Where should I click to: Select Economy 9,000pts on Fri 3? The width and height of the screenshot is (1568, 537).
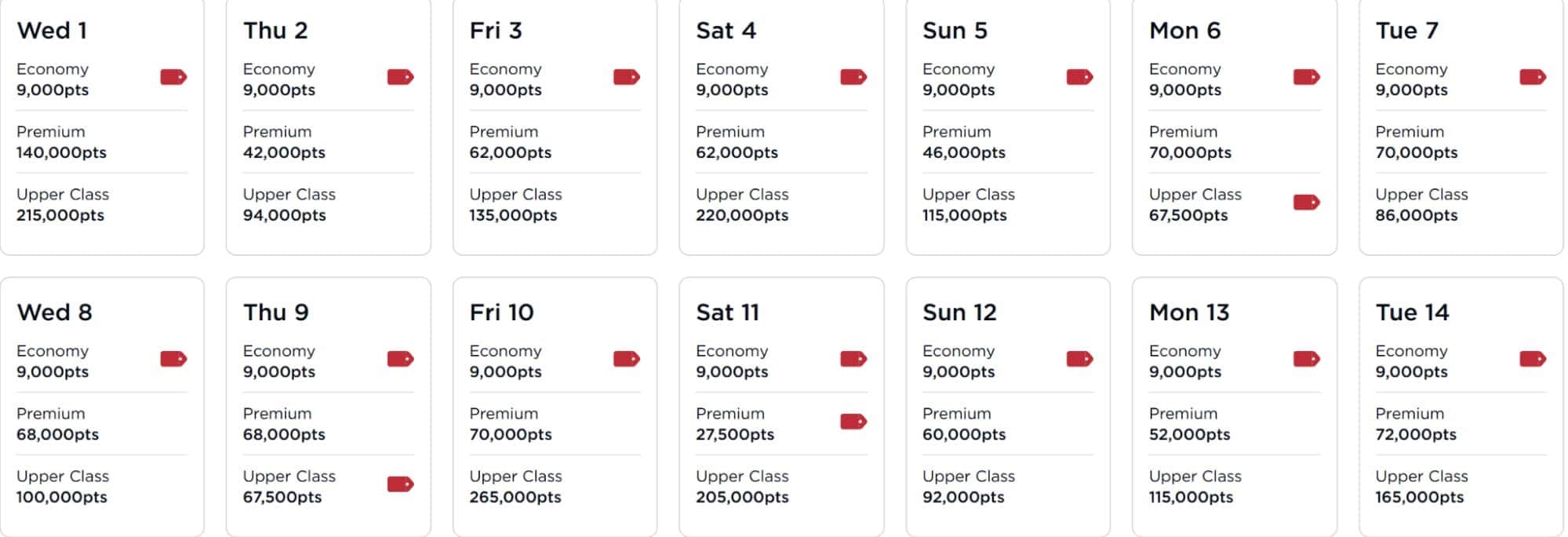click(x=507, y=79)
